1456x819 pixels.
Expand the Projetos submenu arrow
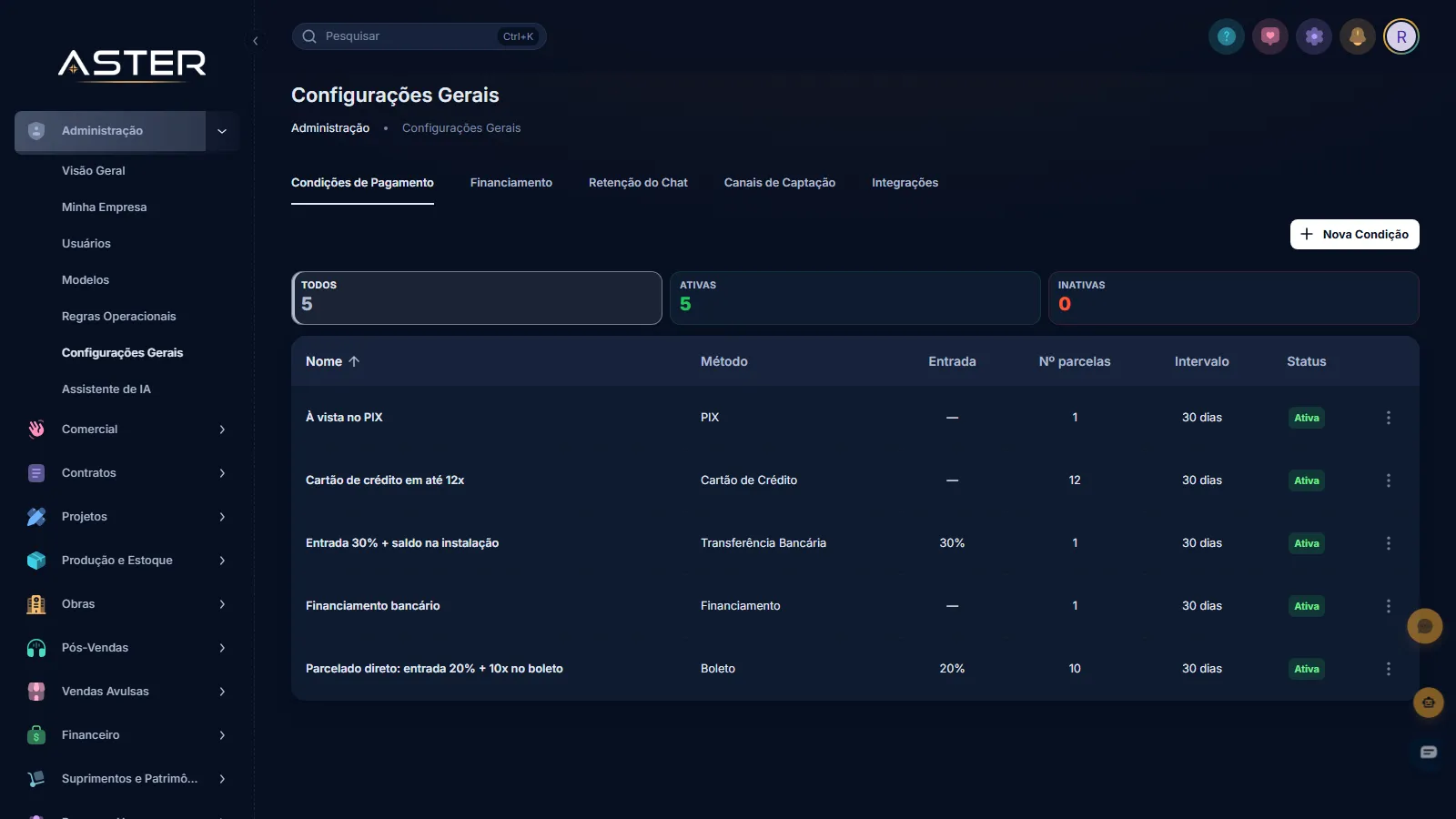coord(222,517)
